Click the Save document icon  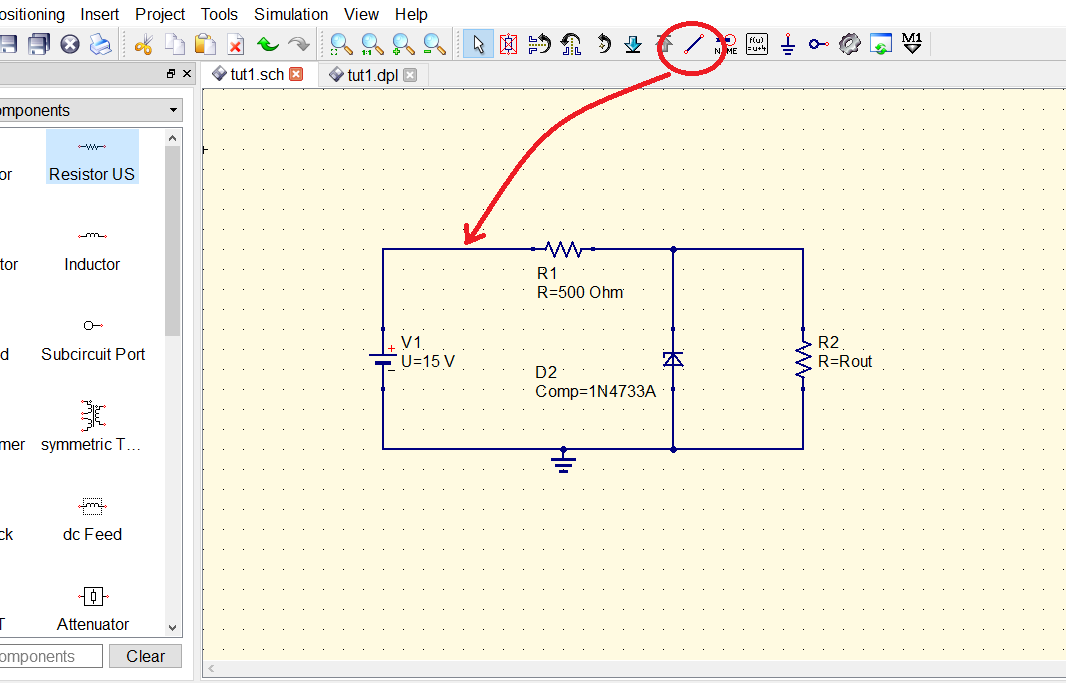coord(8,45)
